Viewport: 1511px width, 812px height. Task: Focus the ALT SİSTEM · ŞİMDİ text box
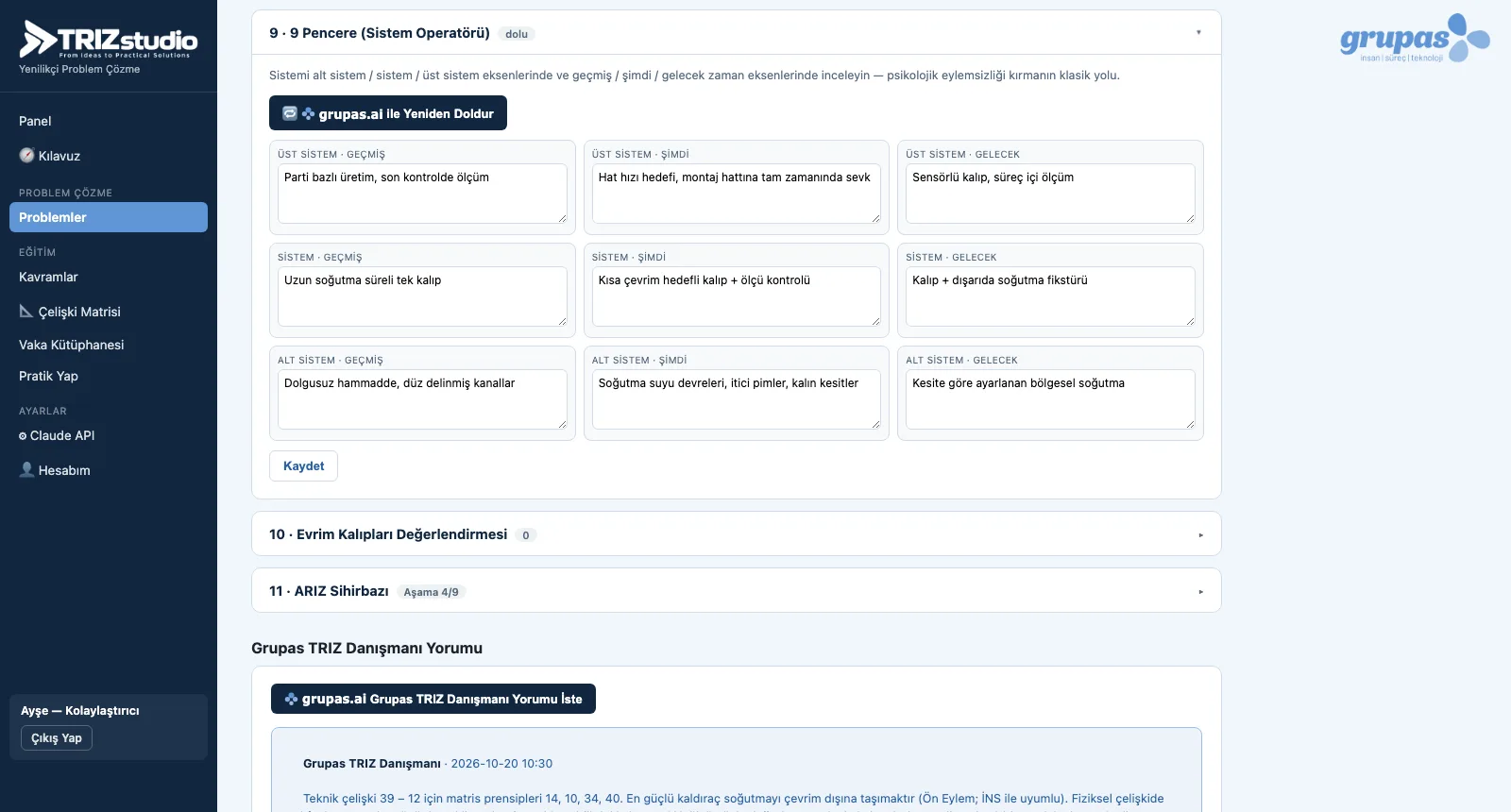coord(737,399)
